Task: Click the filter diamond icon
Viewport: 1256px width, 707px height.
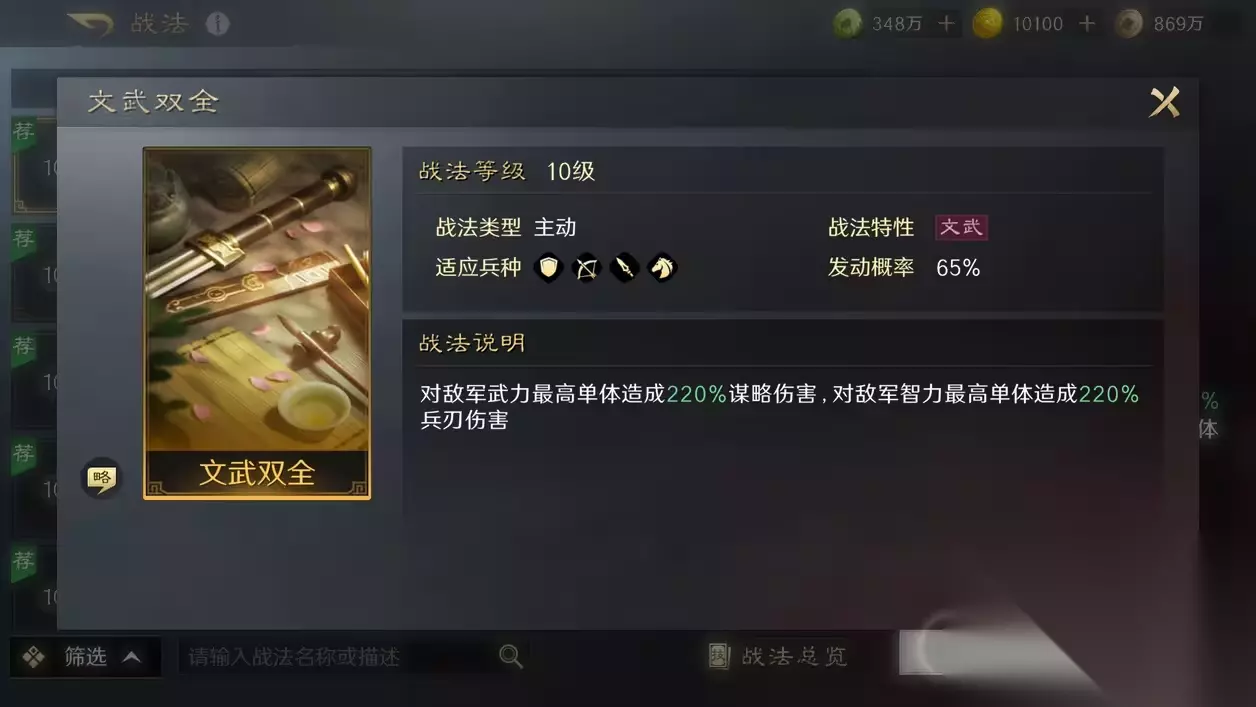Action: 34,657
